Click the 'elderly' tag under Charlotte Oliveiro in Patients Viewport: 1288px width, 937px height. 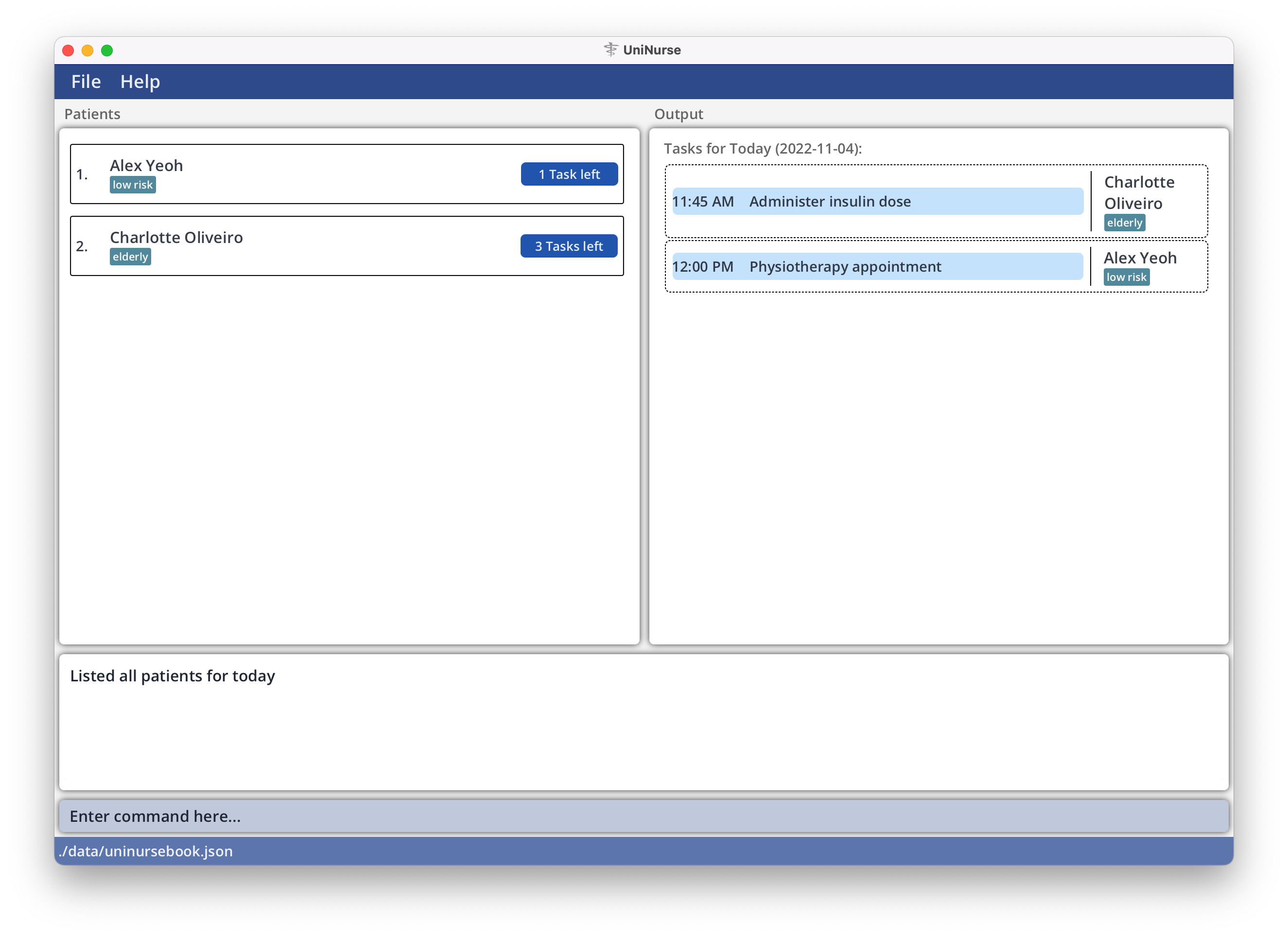[130, 257]
